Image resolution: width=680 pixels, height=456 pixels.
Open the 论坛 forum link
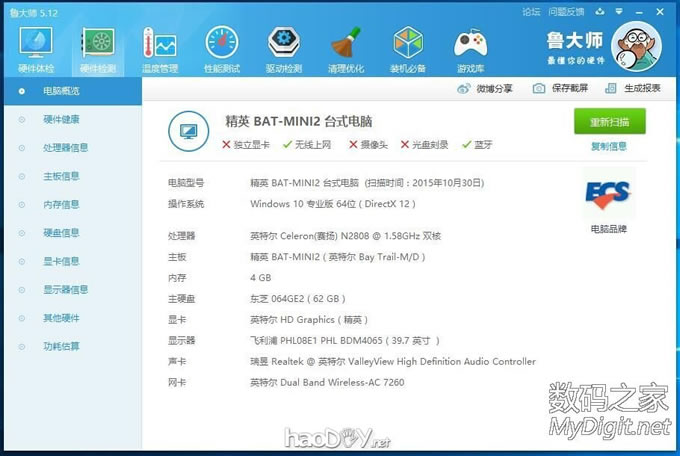[531, 12]
